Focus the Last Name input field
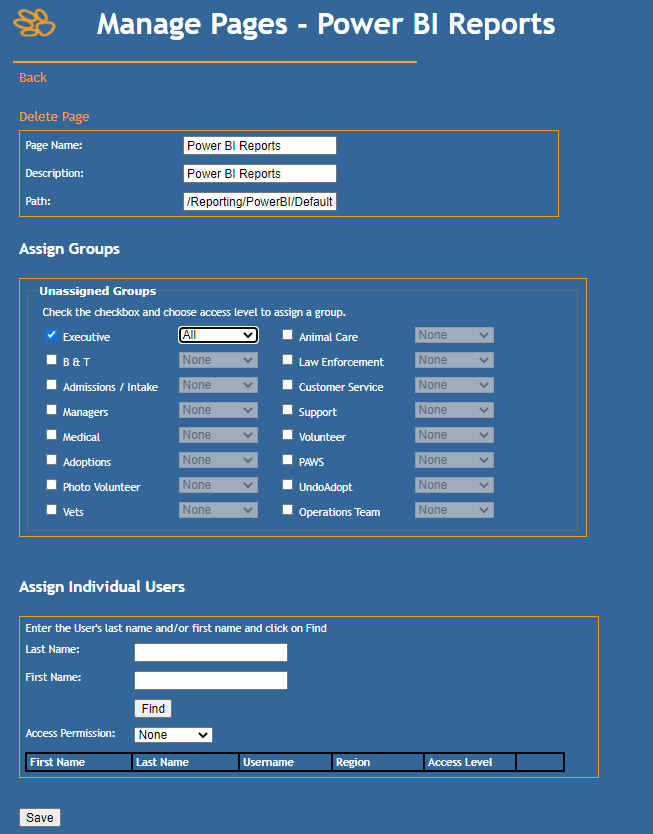 (211, 653)
